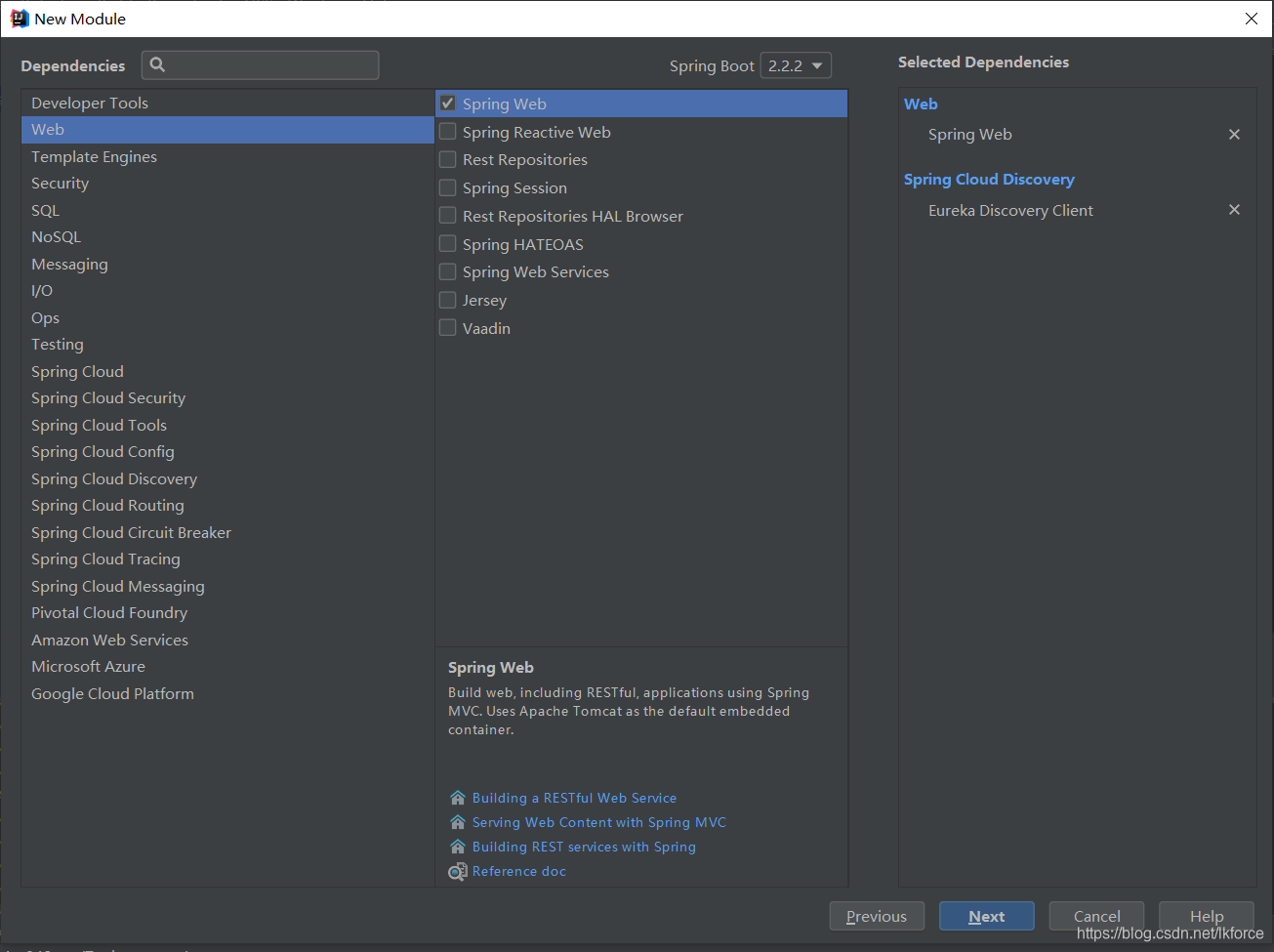Select the SQL category
1274x952 pixels.
pyautogui.click(x=227, y=210)
